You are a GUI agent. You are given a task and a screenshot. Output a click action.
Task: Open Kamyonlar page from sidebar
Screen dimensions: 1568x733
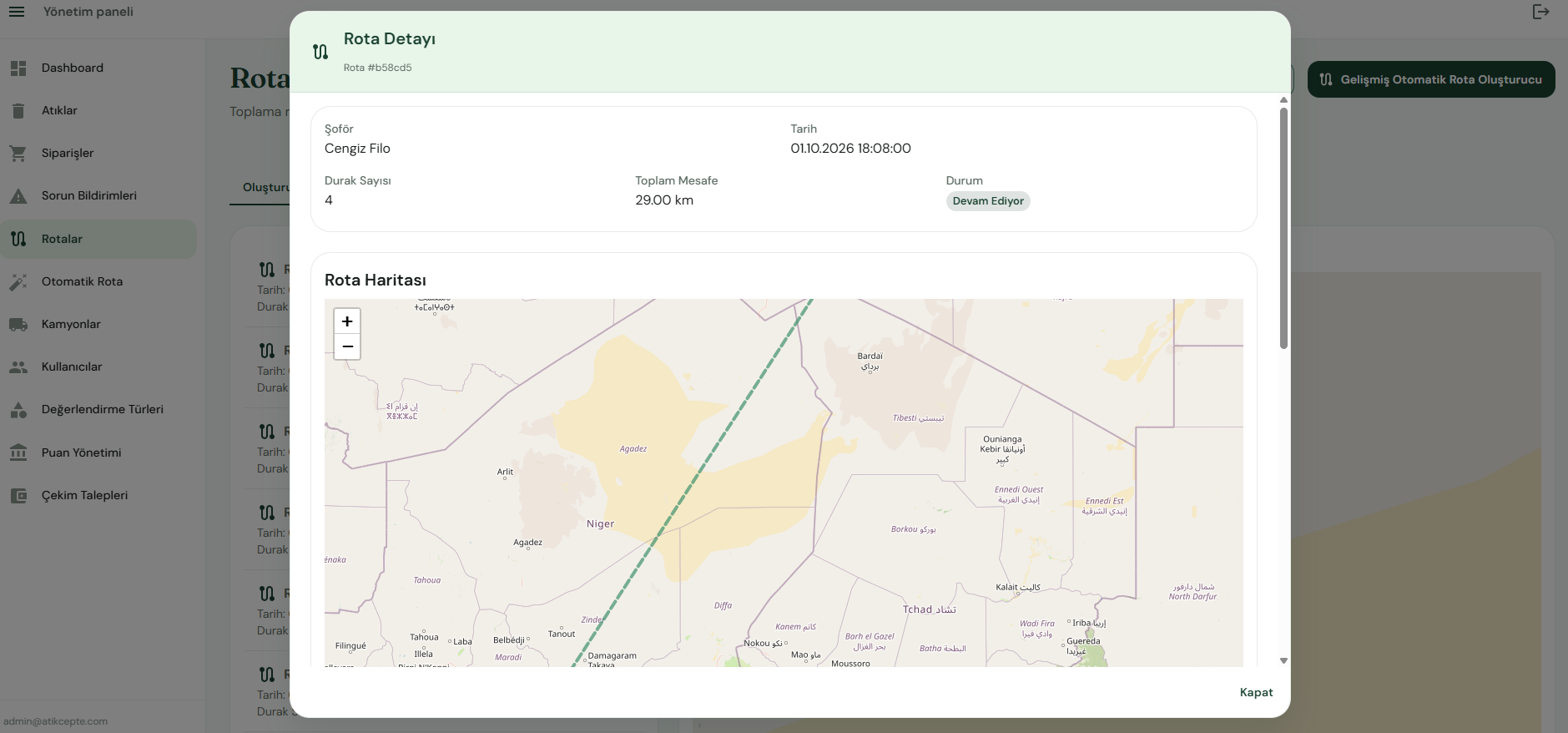(98, 325)
